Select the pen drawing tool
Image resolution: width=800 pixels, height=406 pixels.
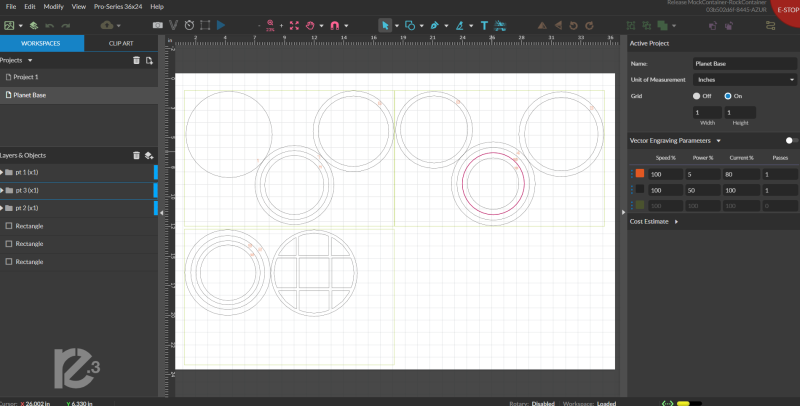(435, 24)
